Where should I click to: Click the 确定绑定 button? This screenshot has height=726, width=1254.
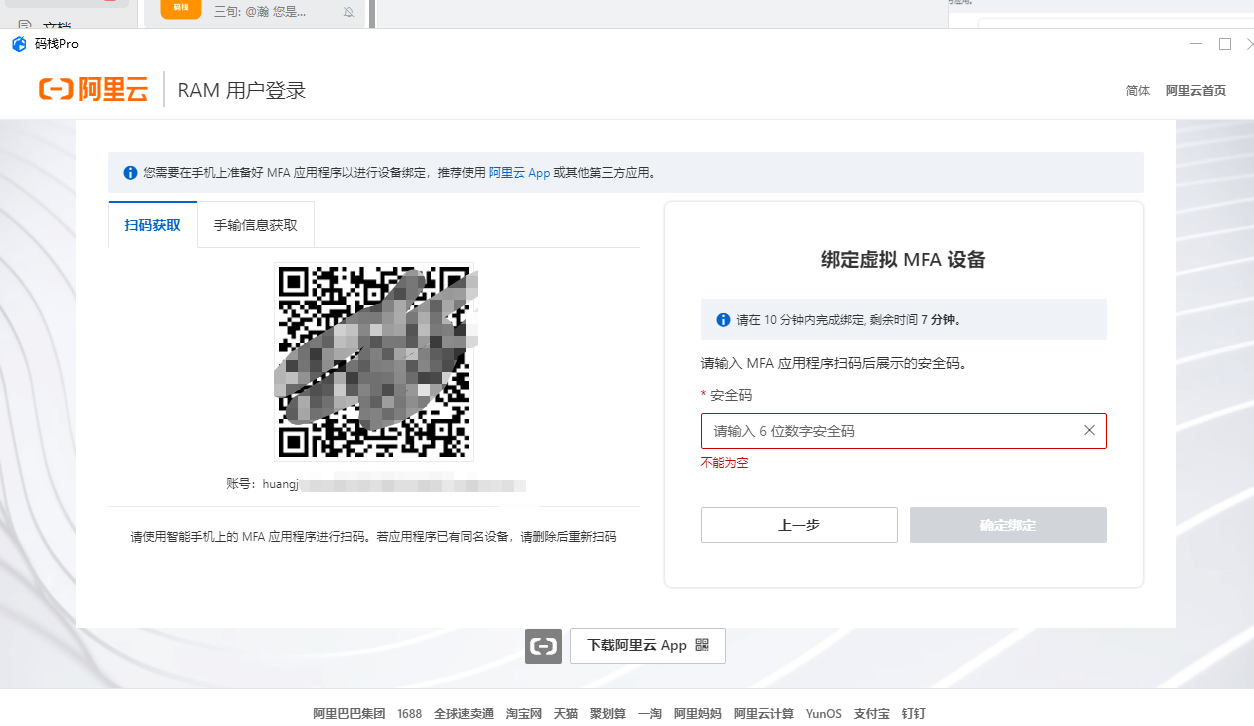point(1008,525)
